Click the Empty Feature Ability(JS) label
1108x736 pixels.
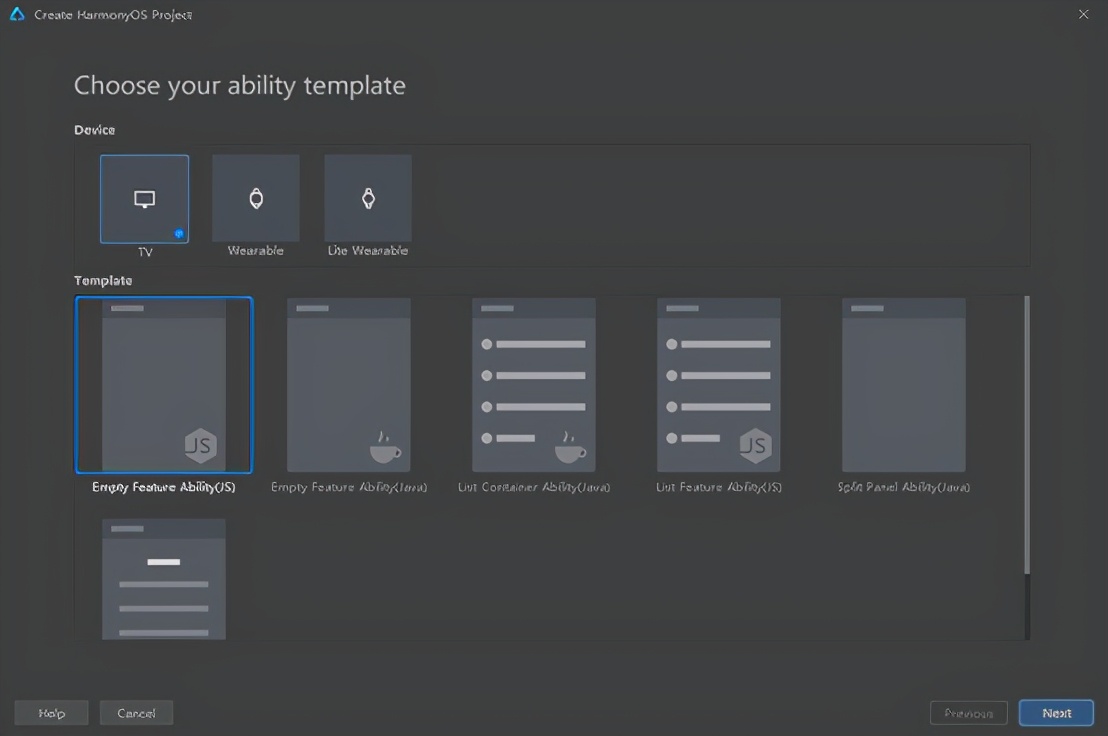(x=164, y=487)
